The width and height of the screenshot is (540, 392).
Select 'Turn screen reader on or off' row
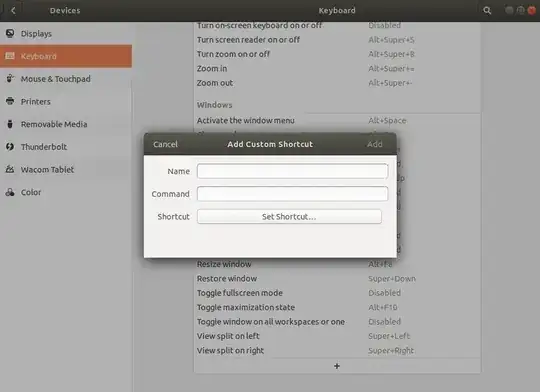(337, 40)
